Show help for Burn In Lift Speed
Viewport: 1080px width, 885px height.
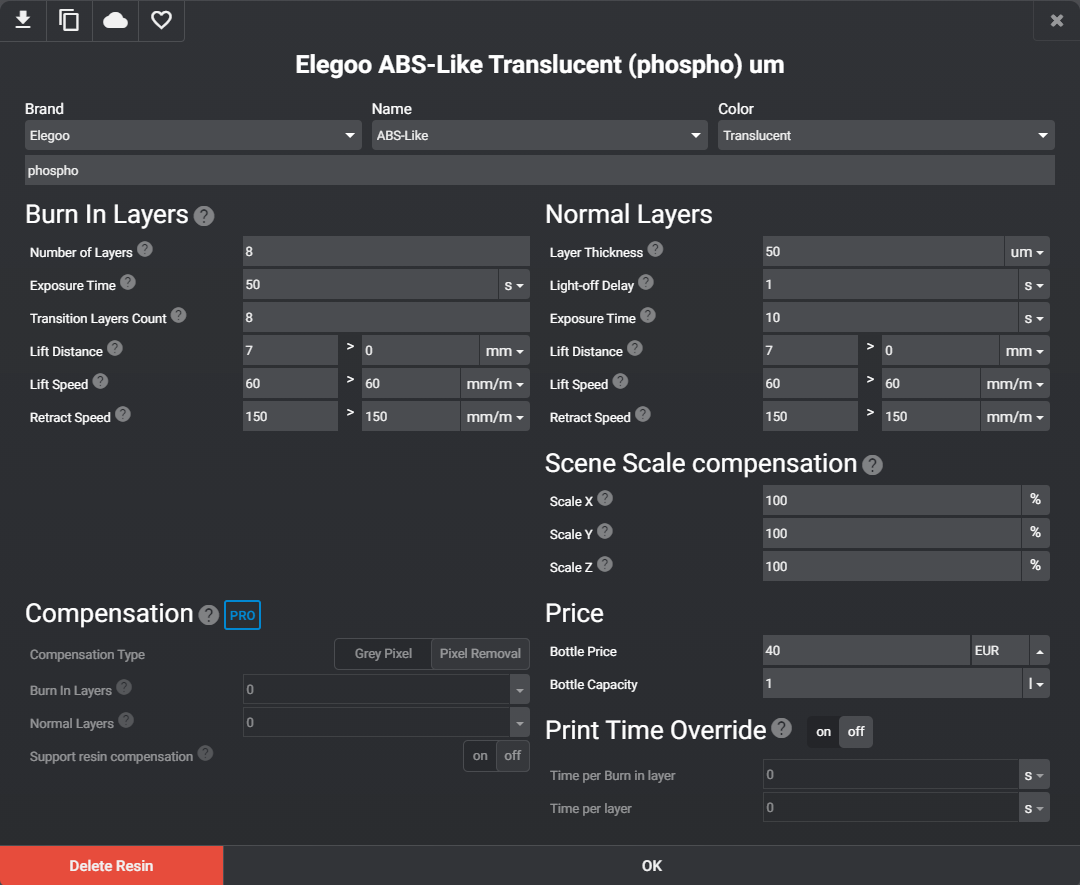click(x=101, y=382)
